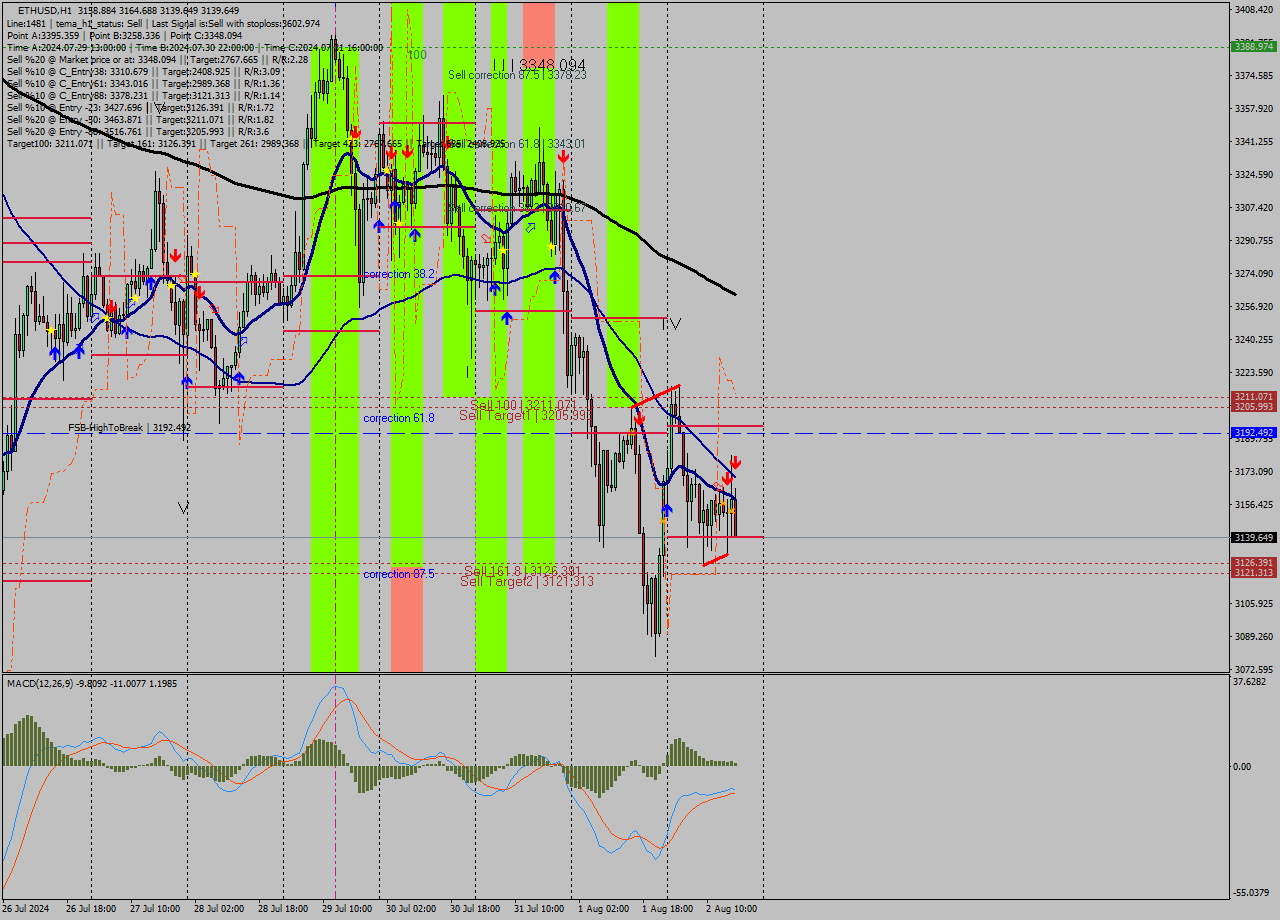Viewport: 1280px width, 920px height.
Task: Click the red sell arrow near 3341 on 31 Jul
Action: (564, 157)
